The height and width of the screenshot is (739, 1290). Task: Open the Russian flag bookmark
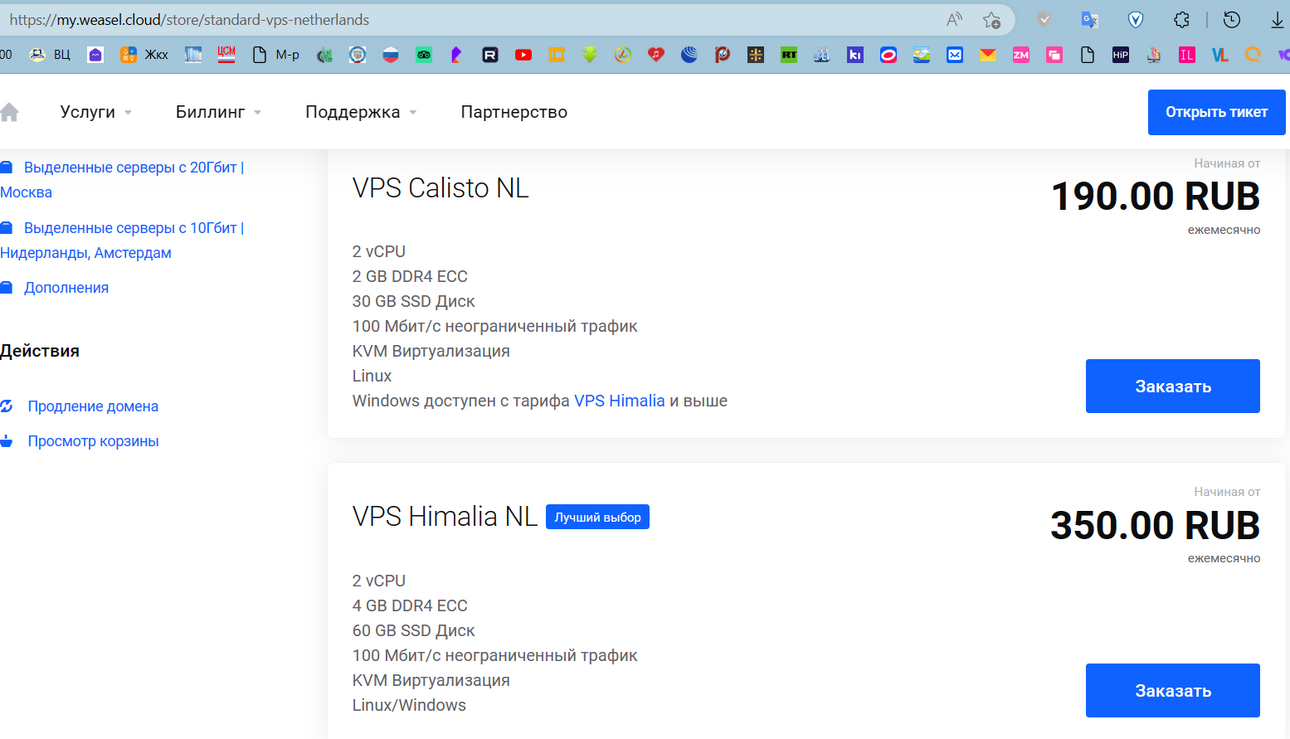pyautogui.click(x=391, y=55)
